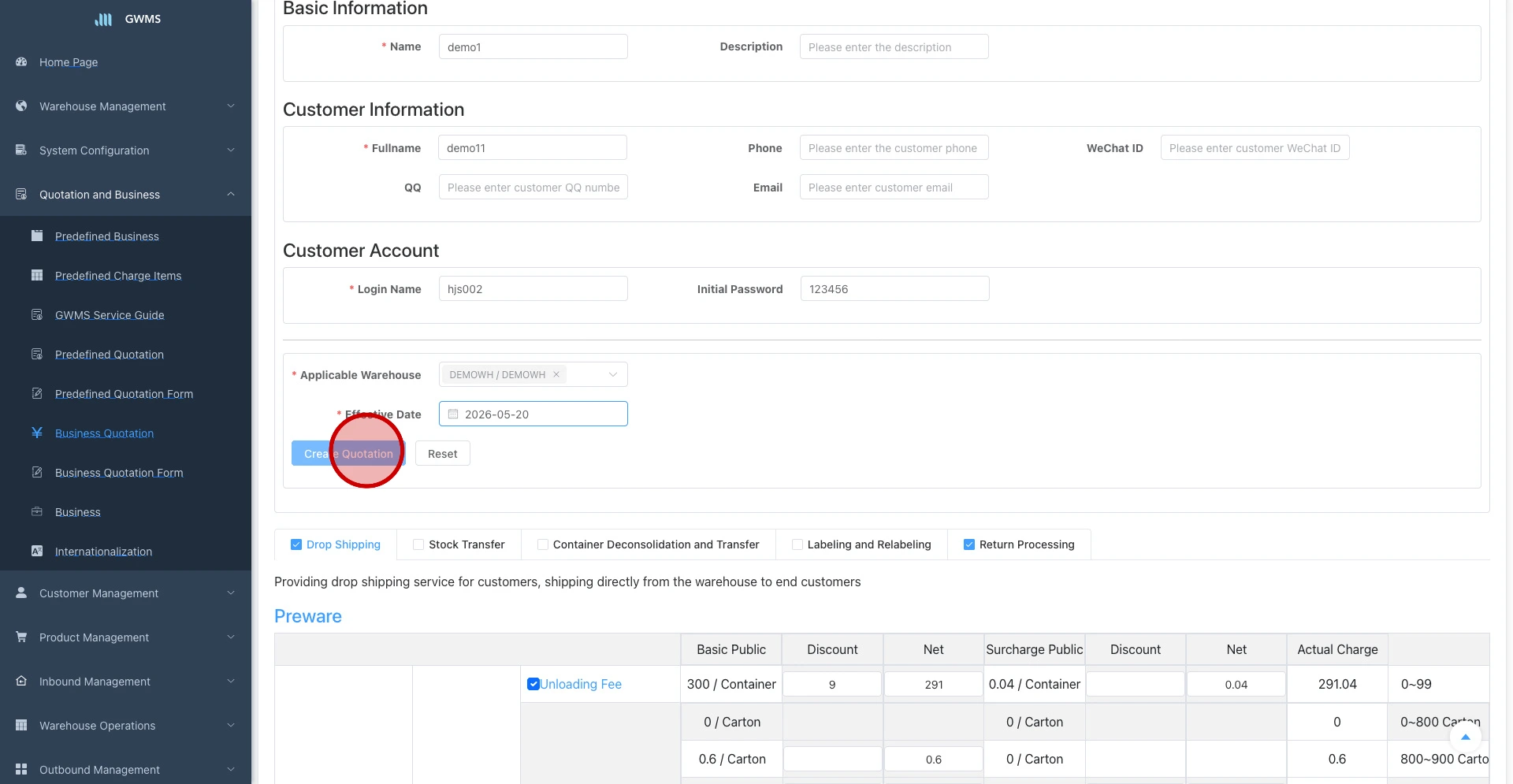The image size is (1513, 784).
Task: Click the back-to-top arrow button
Action: tap(1466, 737)
